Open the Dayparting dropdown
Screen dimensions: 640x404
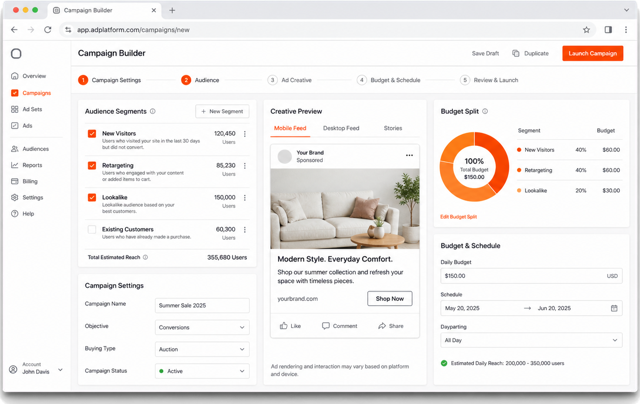(x=531, y=340)
